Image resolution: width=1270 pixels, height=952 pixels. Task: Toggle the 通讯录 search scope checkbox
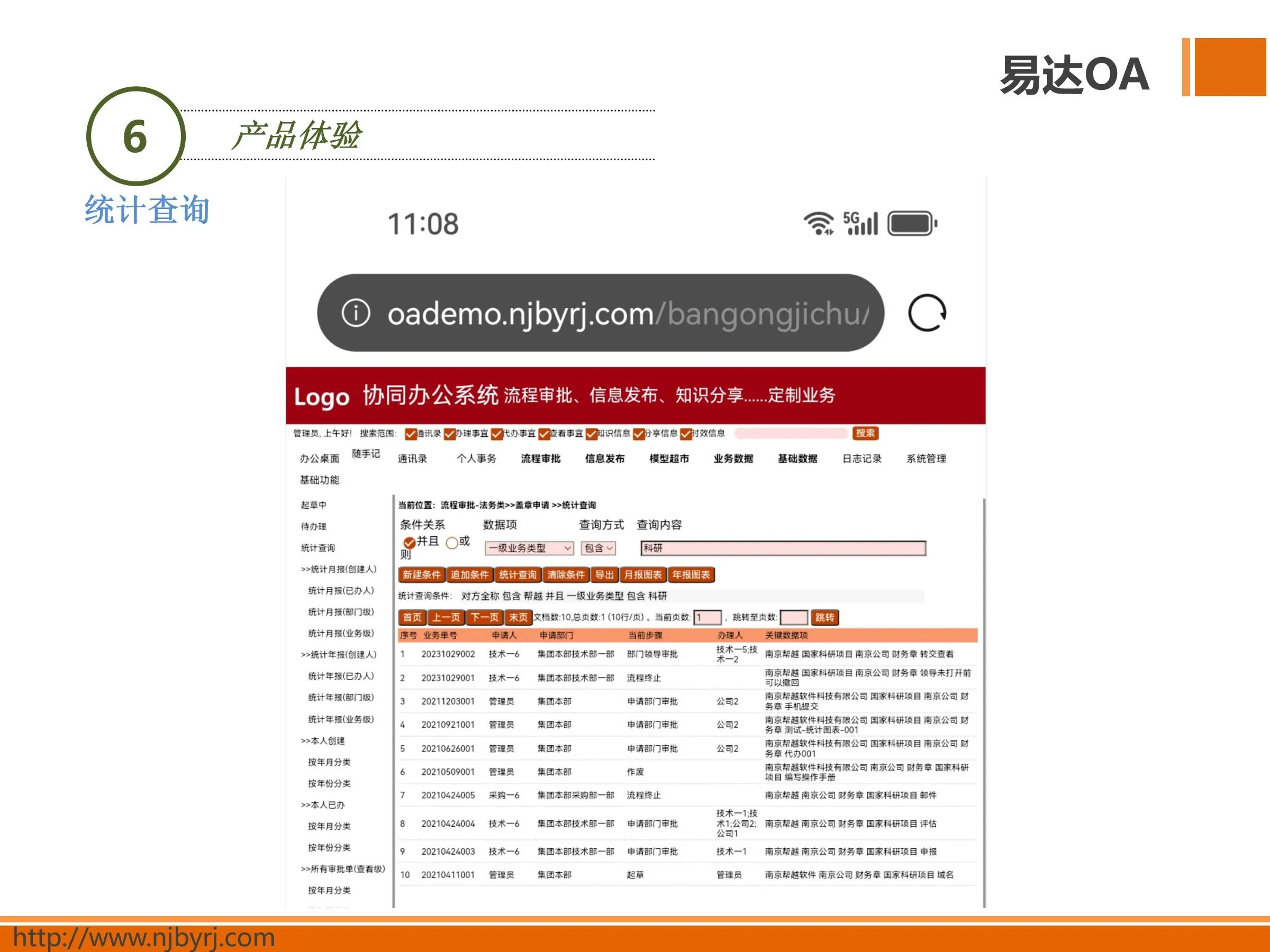coord(411,434)
